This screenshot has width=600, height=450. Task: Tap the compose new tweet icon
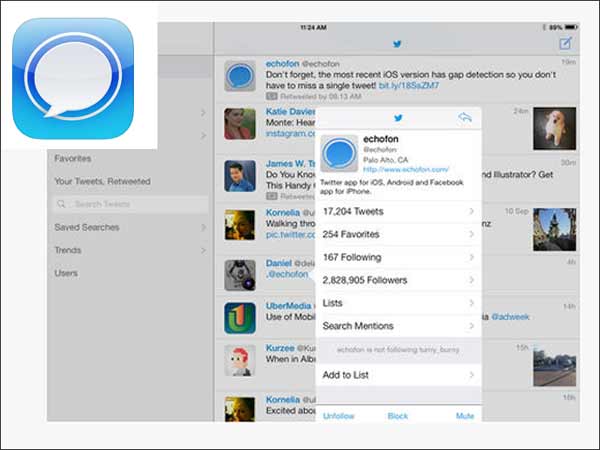566,43
